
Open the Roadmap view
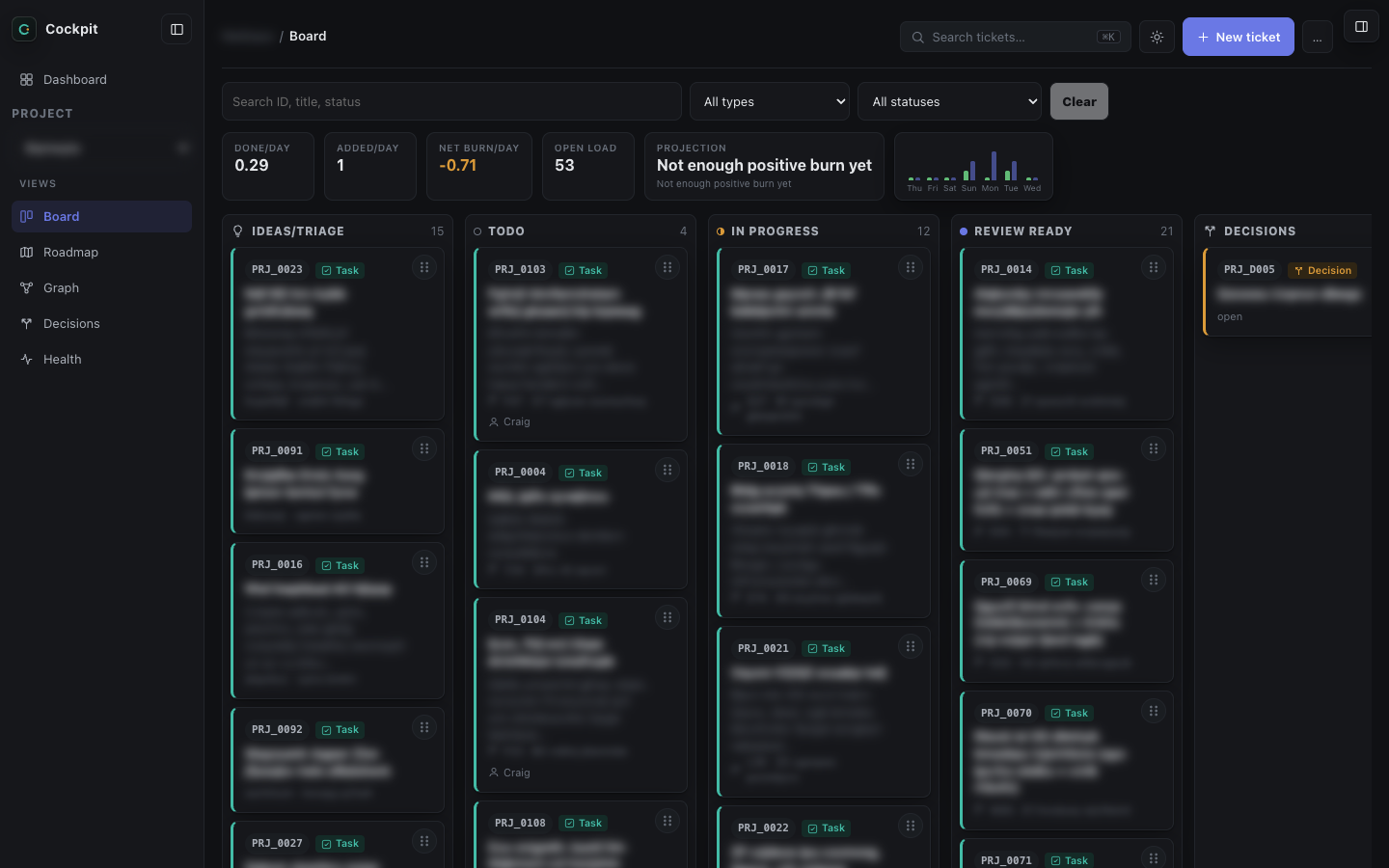[x=101, y=252]
